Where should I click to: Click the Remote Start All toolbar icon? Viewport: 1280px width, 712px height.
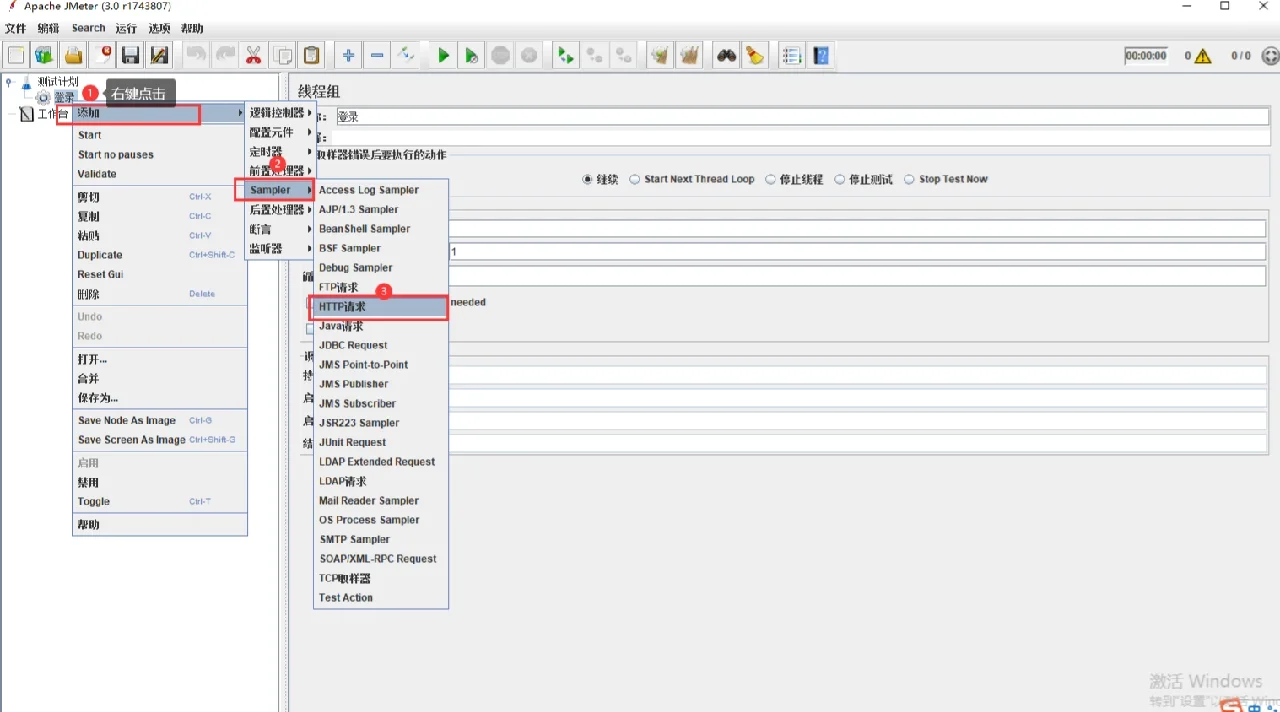(566, 55)
